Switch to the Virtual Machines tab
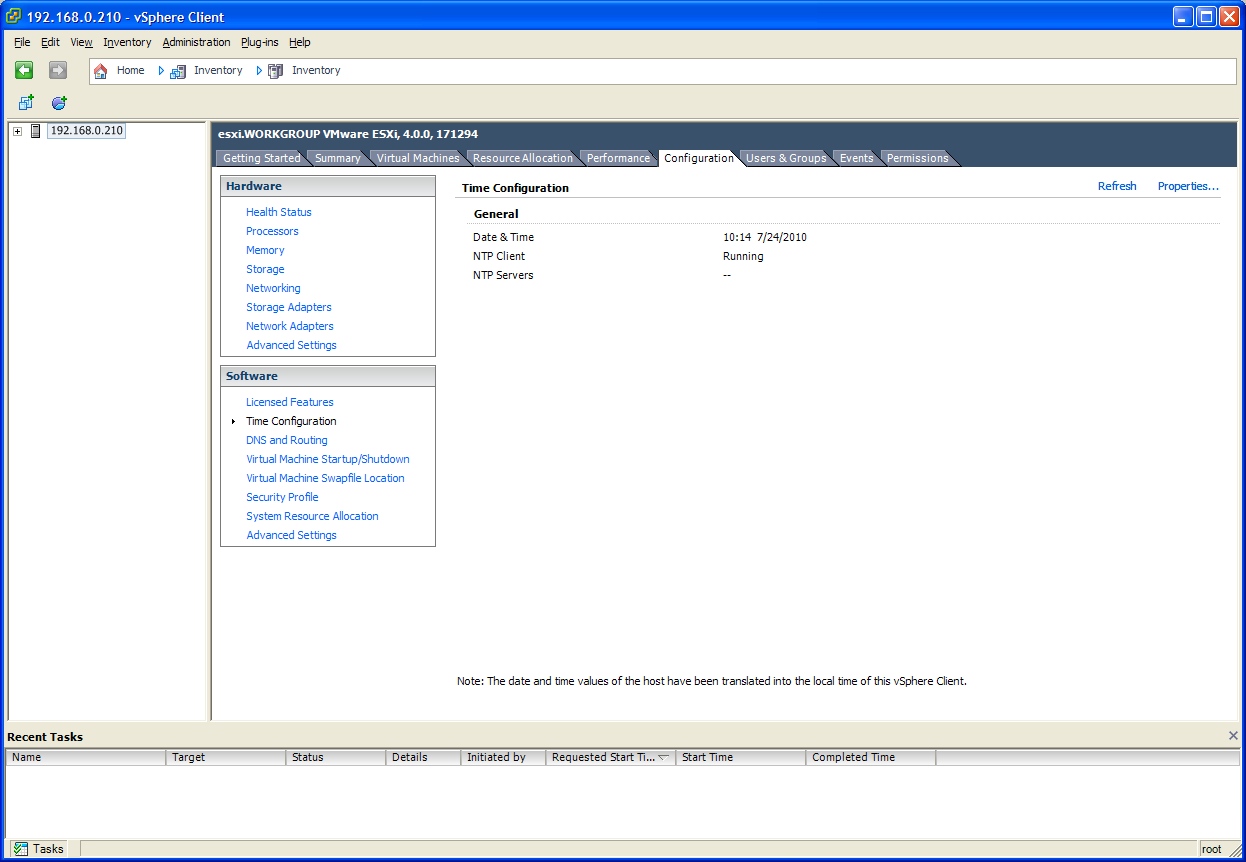1246x862 pixels. [x=418, y=158]
